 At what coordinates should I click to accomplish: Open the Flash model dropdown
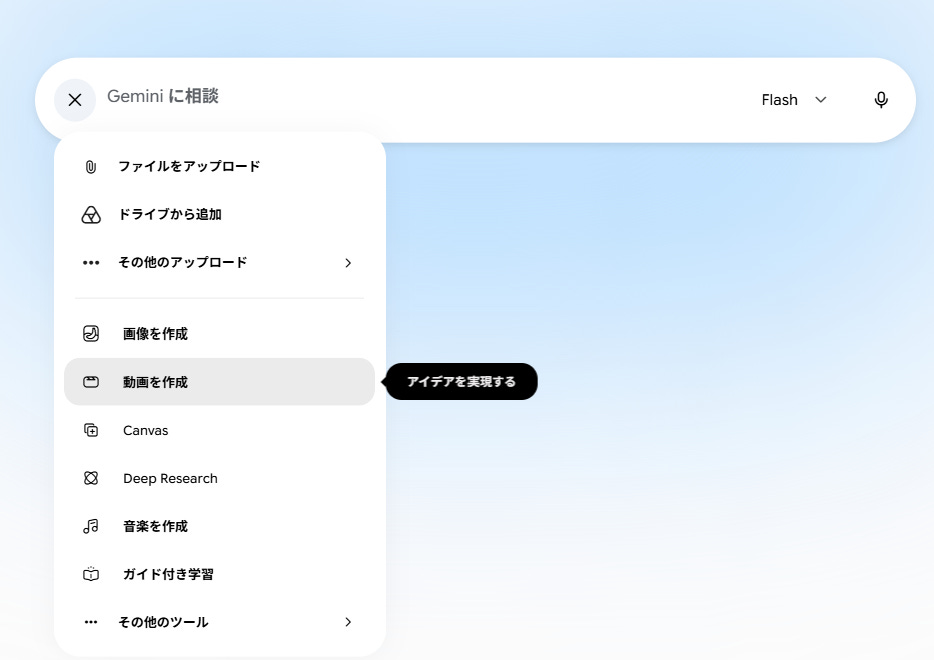click(794, 100)
